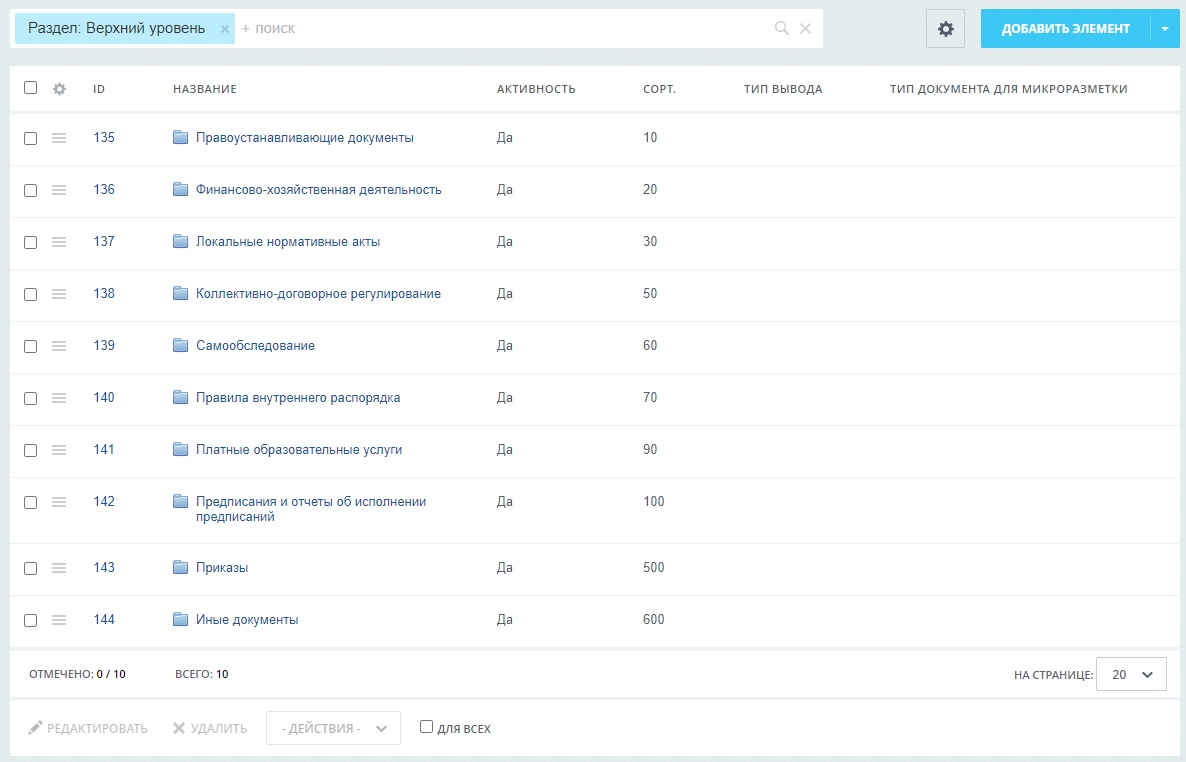Open the 'Локальные нормативные акты' section link
1186x762 pixels.
(x=288, y=242)
